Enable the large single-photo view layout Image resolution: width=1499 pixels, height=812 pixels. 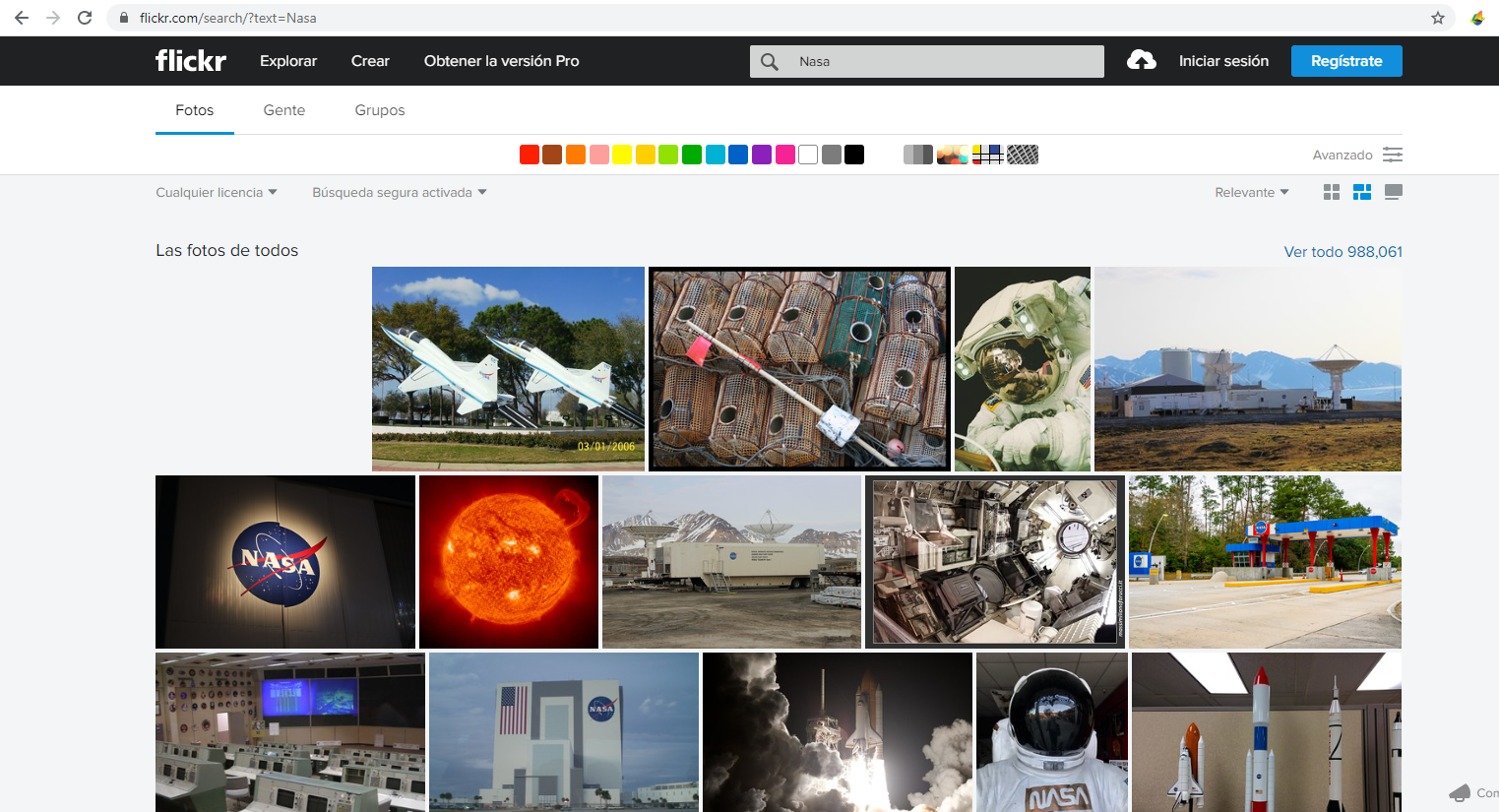tap(1393, 192)
